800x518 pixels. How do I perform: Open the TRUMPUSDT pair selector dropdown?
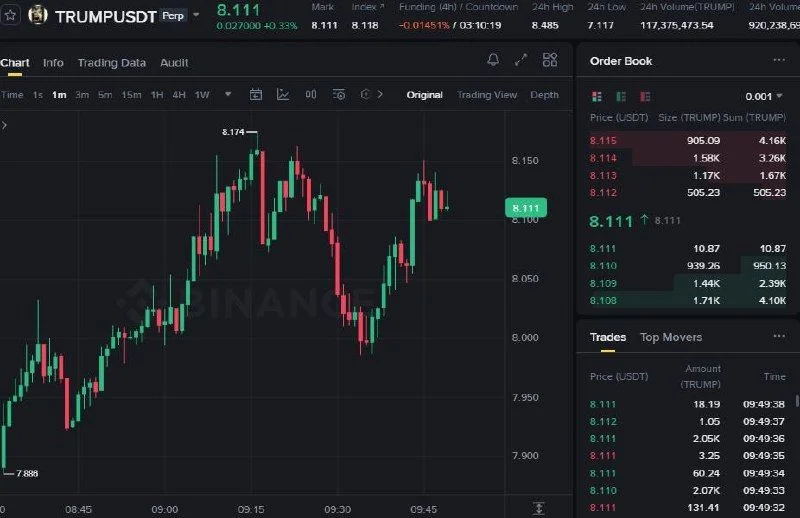(x=196, y=15)
